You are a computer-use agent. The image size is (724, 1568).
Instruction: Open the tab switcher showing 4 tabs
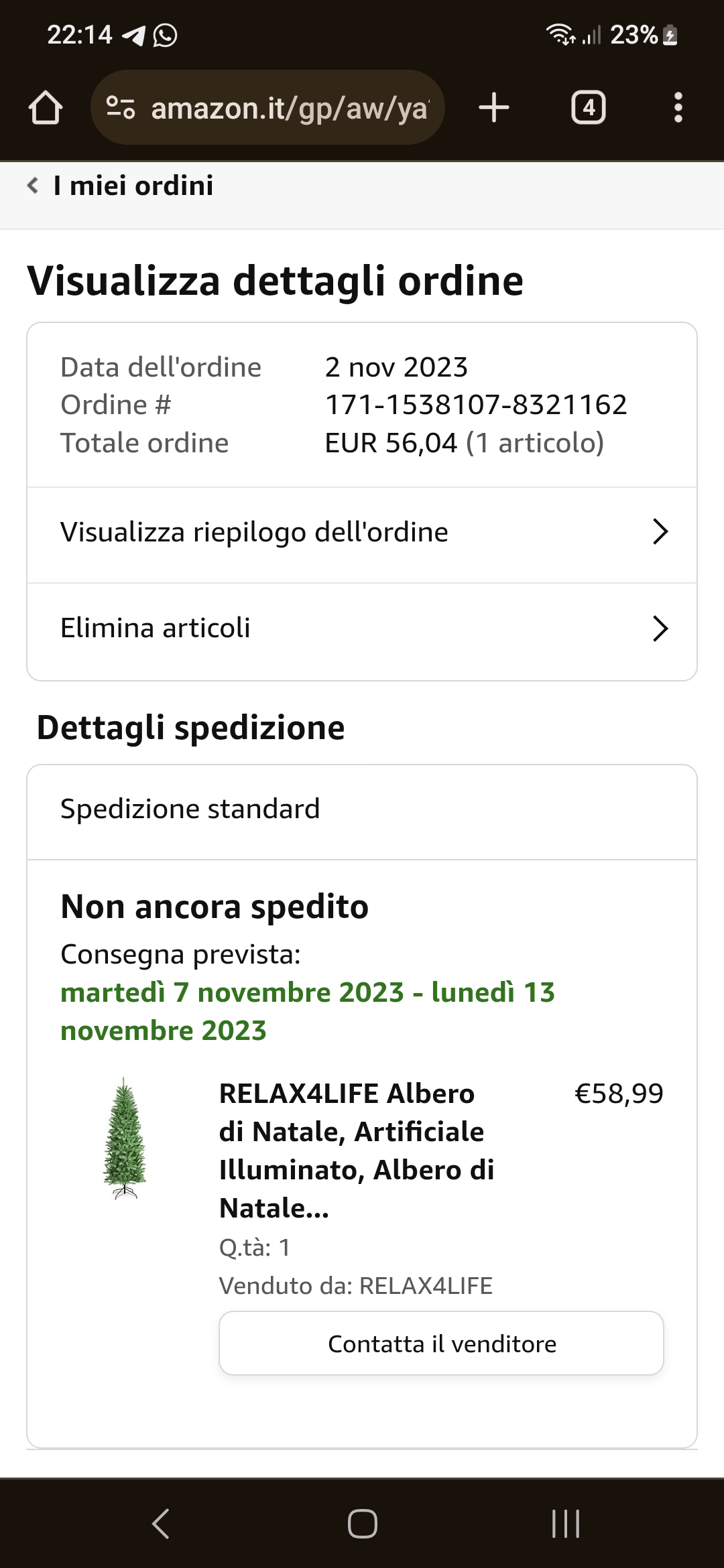tap(588, 108)
